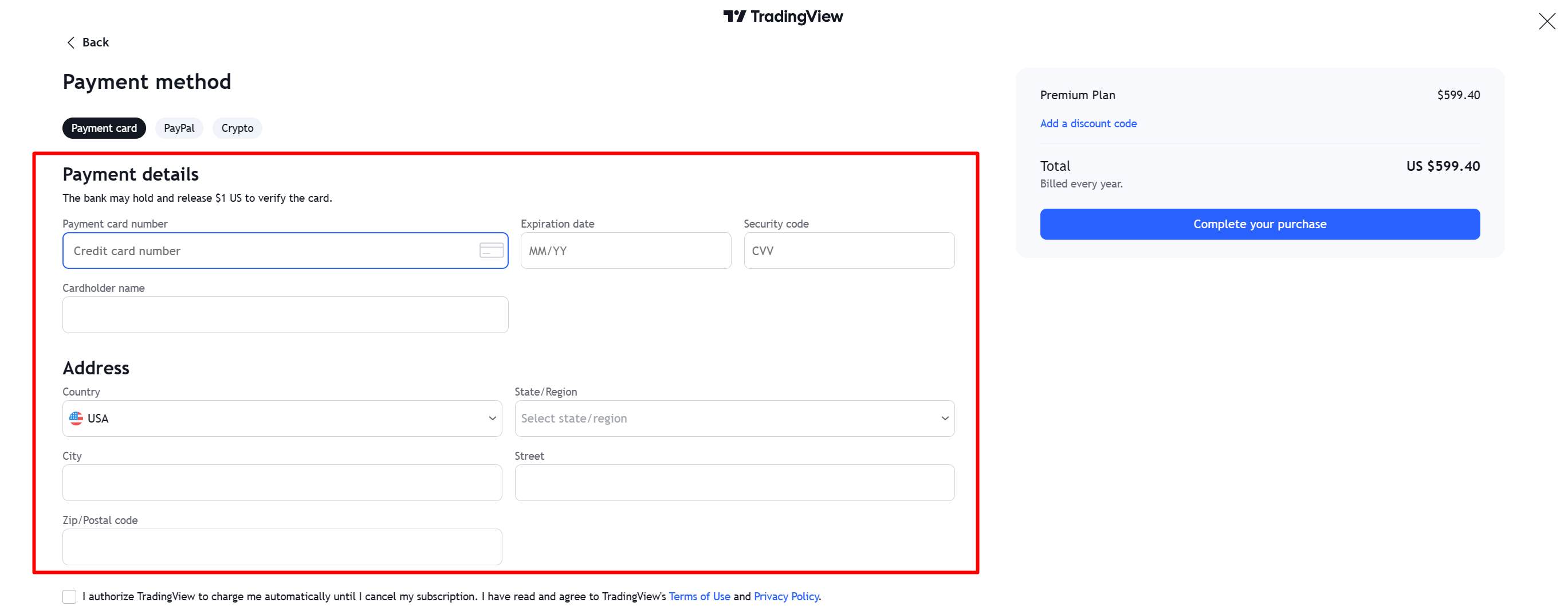The image size is (1568, 614).
Task: Click the close X in the corner
Action: pyautogui.click(x=1547, y=21)
